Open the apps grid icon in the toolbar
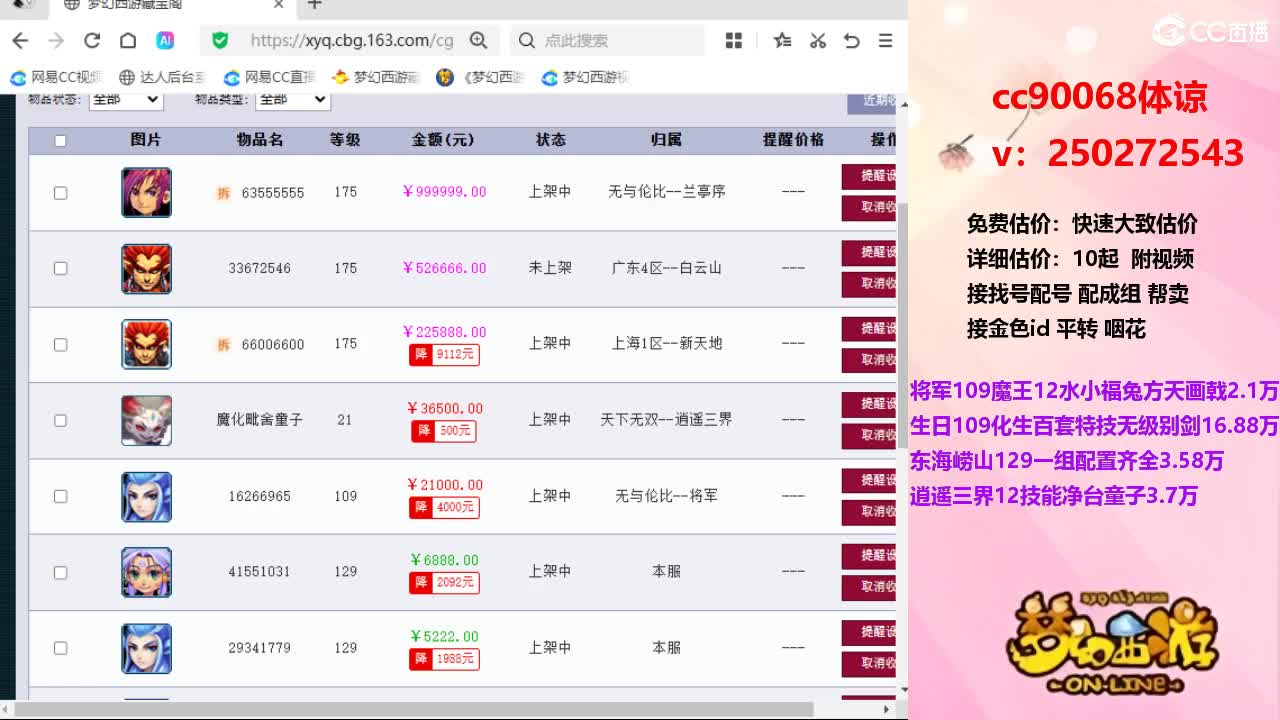The height and width of the screenshot is (720, 1280). tap(734, 40)
